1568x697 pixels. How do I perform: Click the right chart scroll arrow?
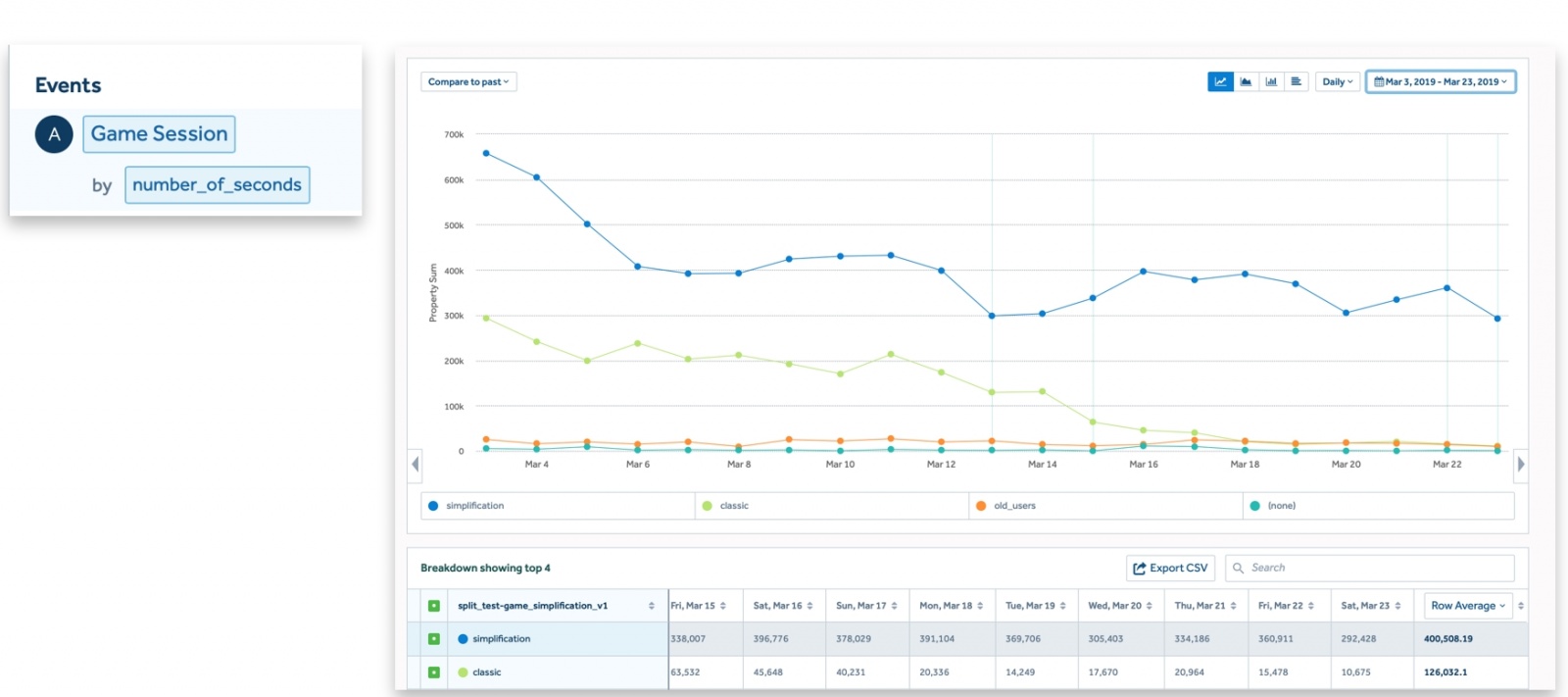1520,464
